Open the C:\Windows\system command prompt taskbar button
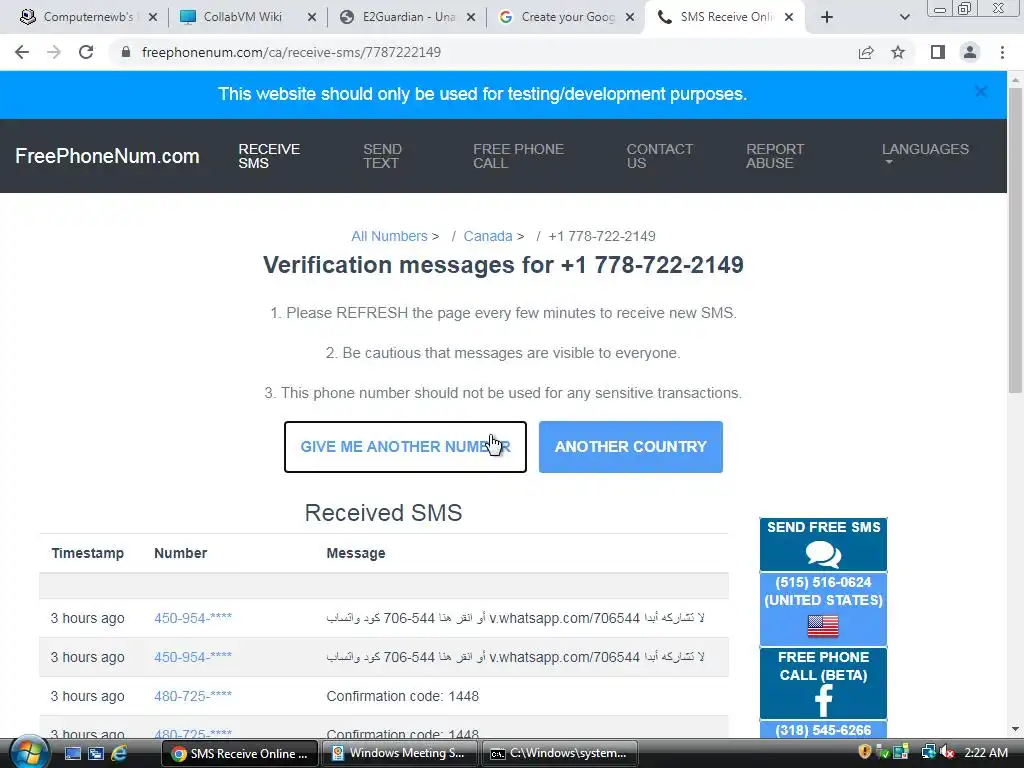The height and width of the screenshot is (768, 1024). [x=560, y=754]
